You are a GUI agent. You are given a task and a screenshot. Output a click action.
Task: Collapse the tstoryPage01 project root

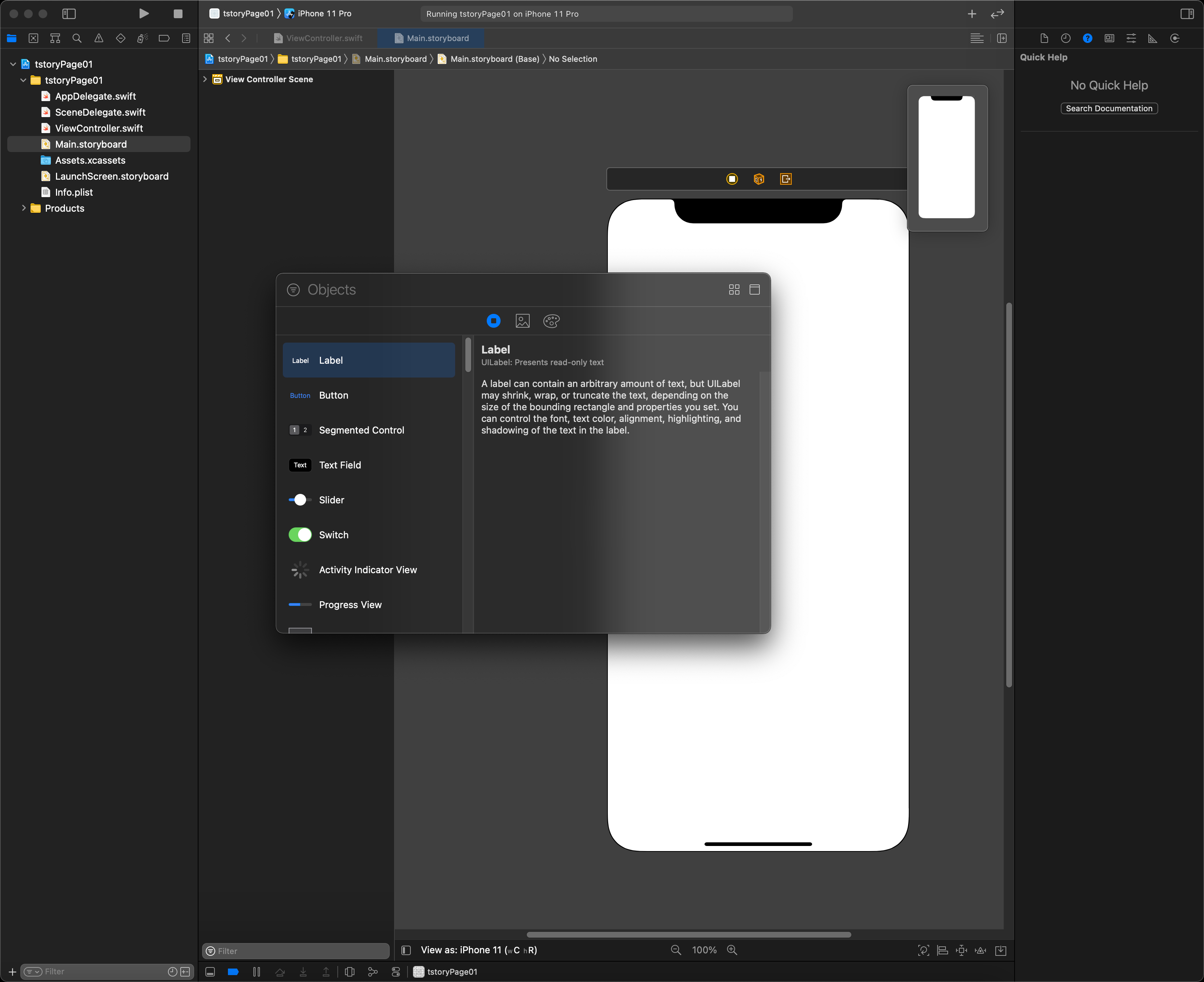pyautogui.click(x=13, y=64)
